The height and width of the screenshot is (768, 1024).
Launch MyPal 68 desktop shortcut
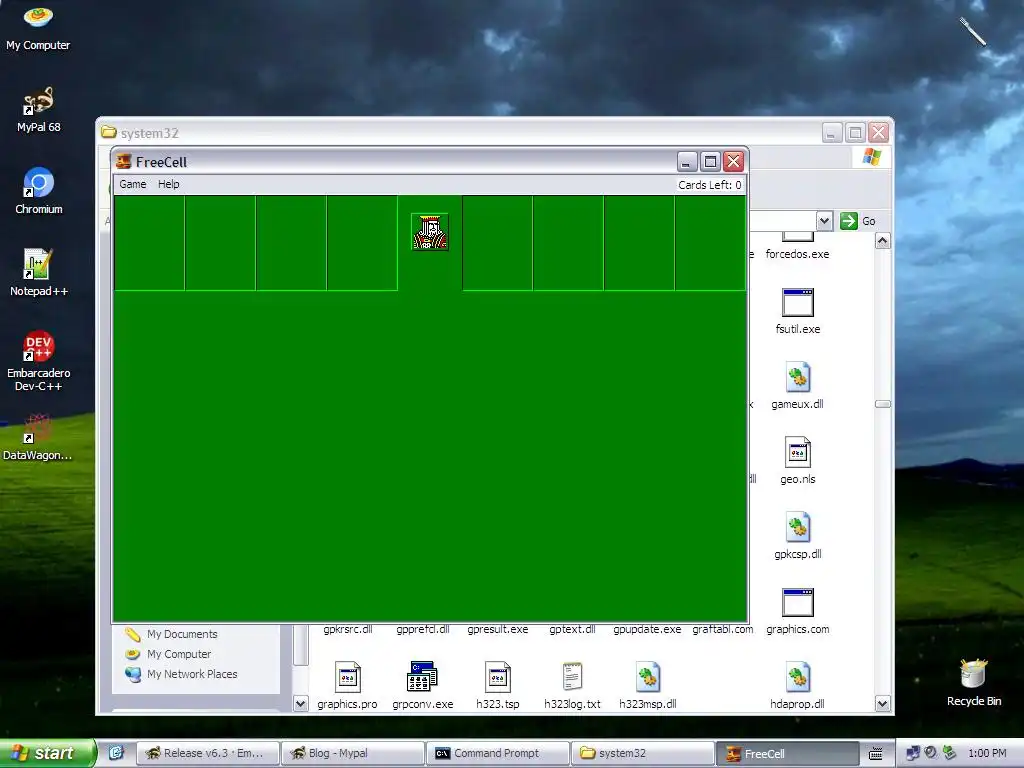38,110
